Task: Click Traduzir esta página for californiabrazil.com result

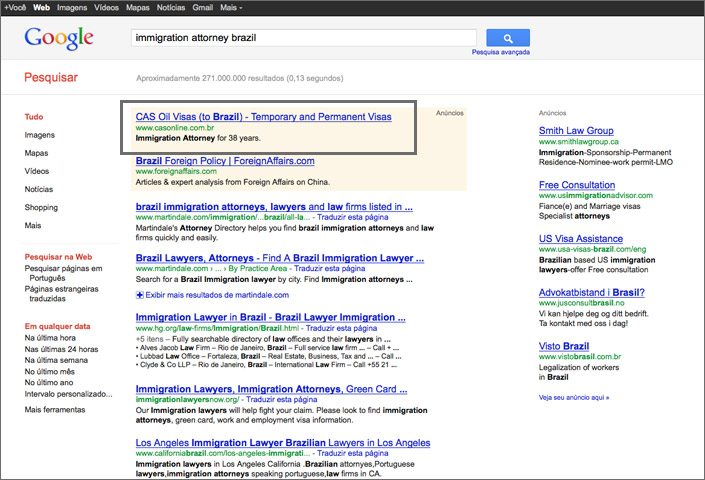Action: click(x=352, y=453)
